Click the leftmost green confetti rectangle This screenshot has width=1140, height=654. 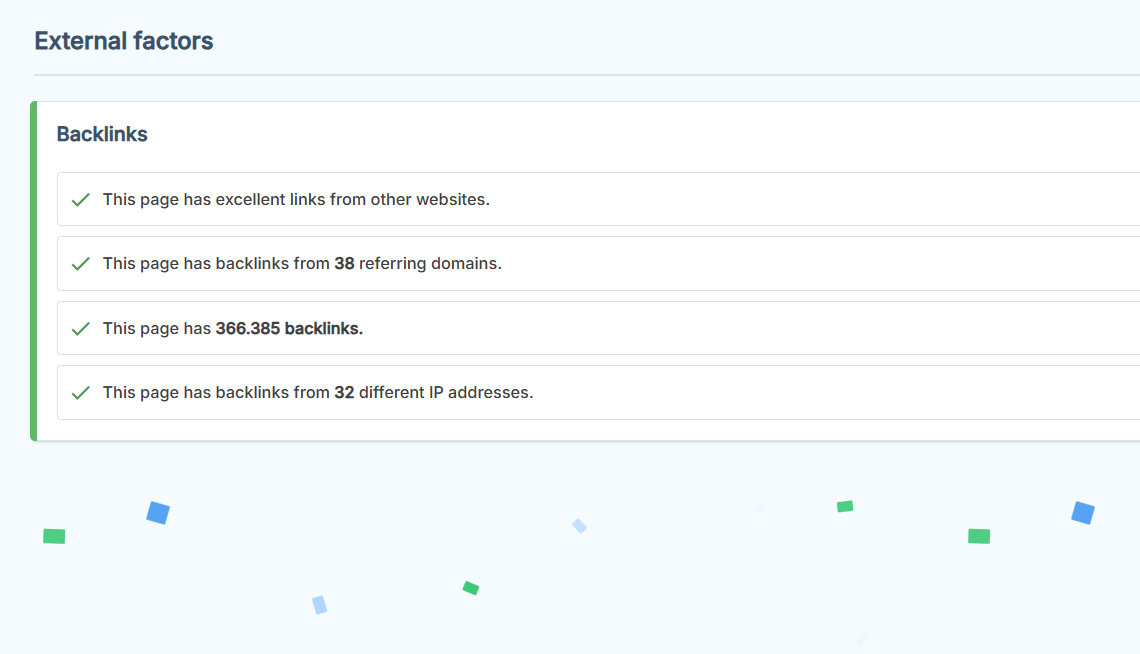54,536
